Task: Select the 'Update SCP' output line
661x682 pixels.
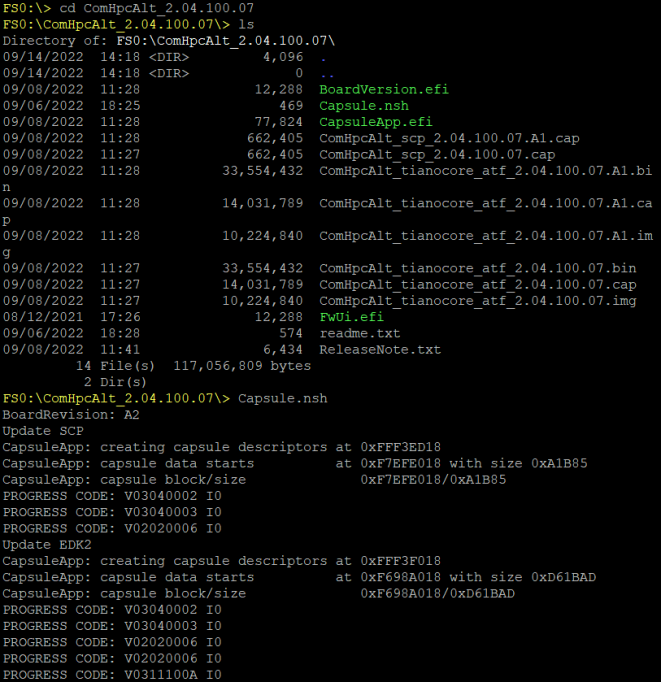Action: [43, 430]
